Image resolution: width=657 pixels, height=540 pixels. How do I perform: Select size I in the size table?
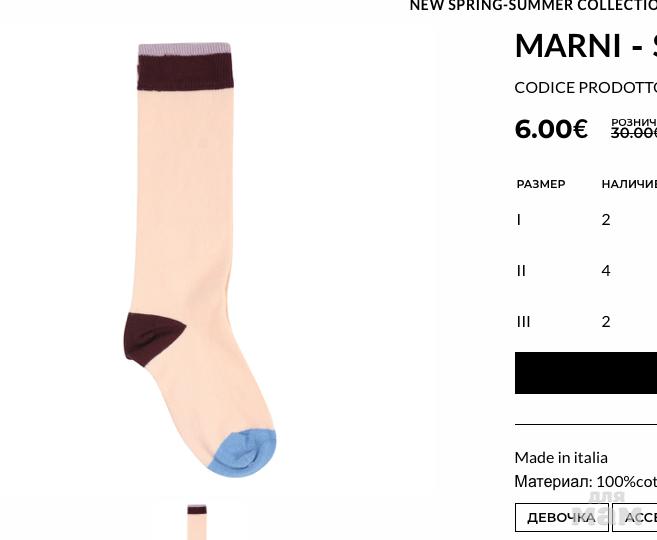coord(519,220)
